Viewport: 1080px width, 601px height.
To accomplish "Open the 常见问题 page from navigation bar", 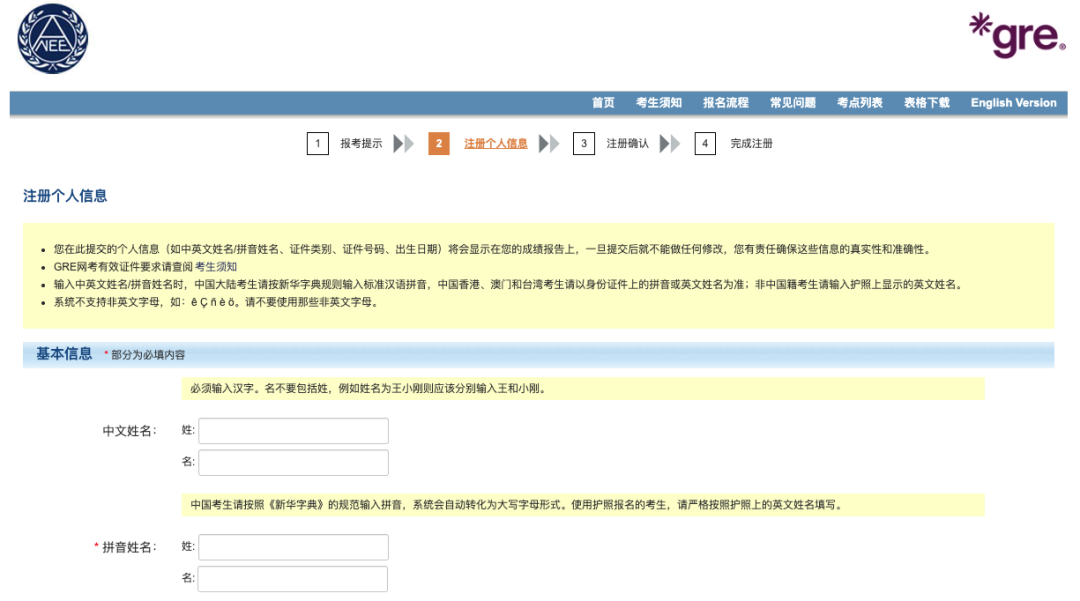I will tap(796, 102).
